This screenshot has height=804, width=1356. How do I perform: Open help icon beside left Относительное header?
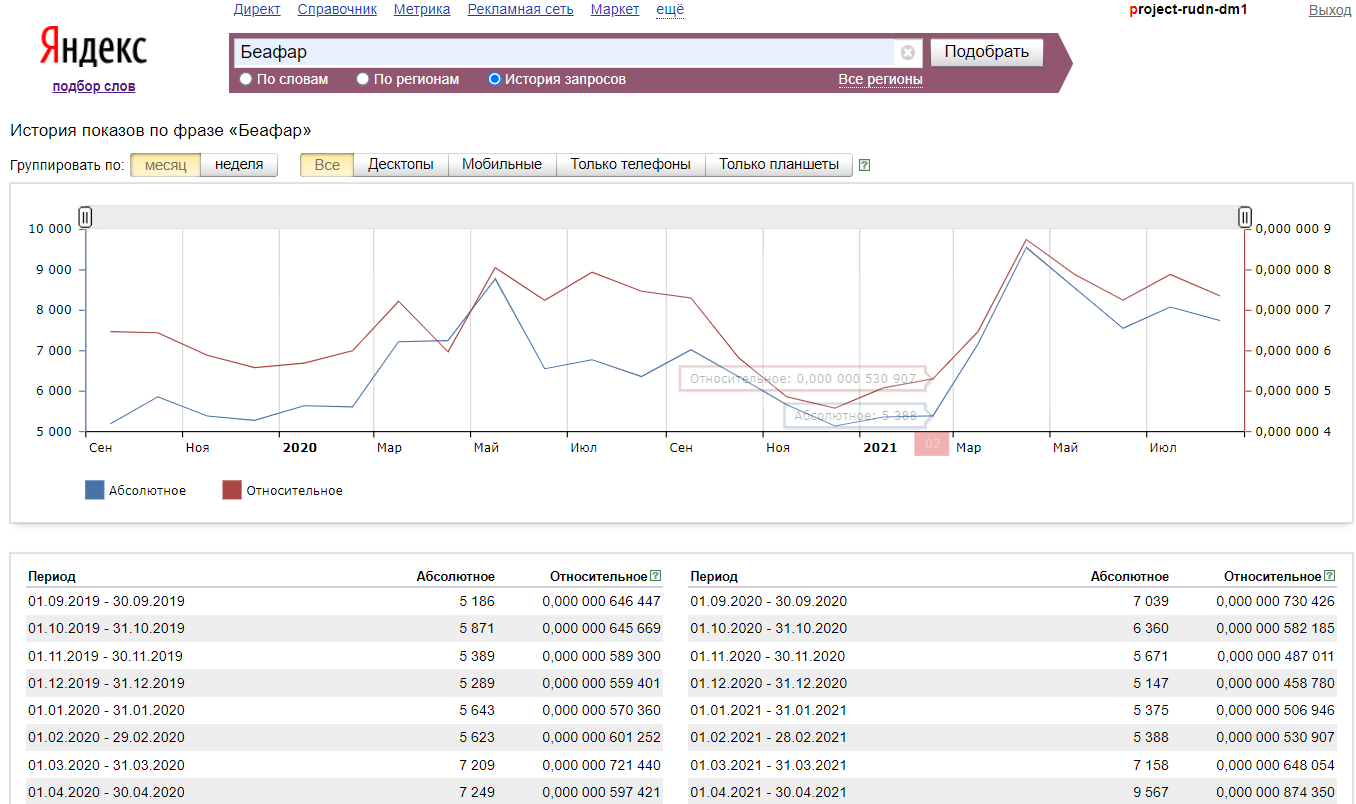point(656,576)
